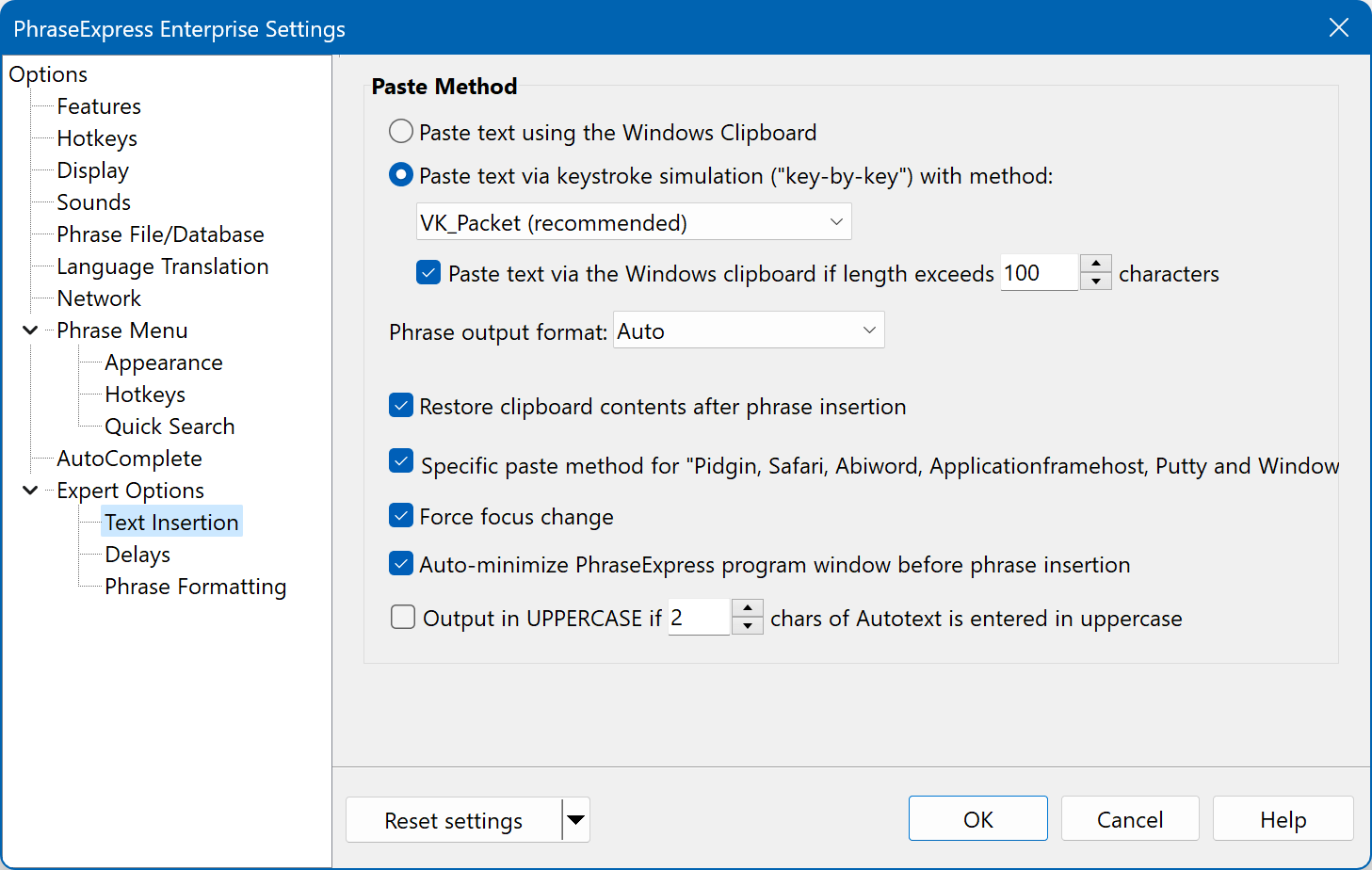Screen dimensions: 1372x870
Task: Collapse the Phrase Menu tree node
Action: tap(30, 330)
